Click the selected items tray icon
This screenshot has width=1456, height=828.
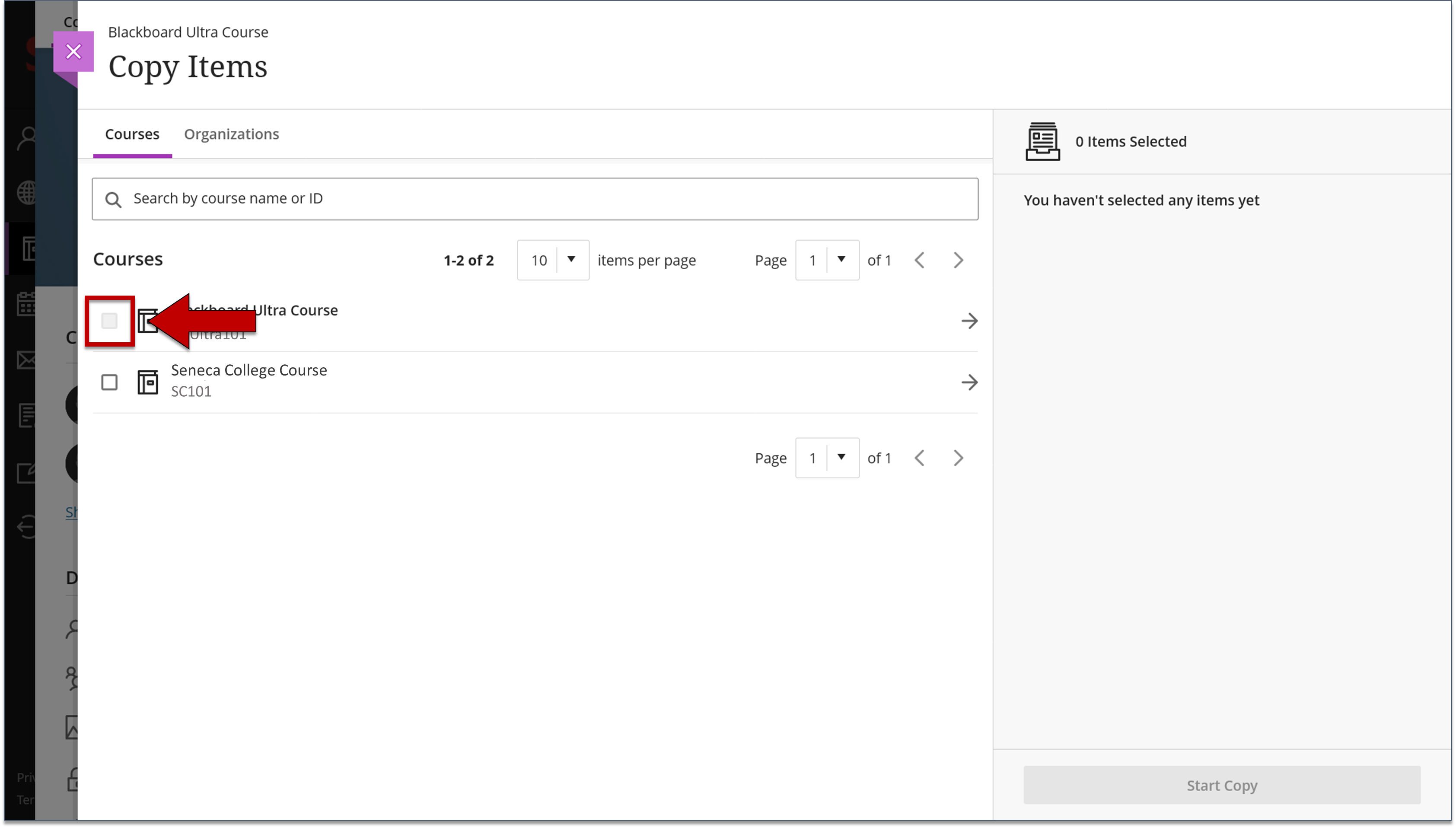pyautogui.click(x=1042, y=142)
